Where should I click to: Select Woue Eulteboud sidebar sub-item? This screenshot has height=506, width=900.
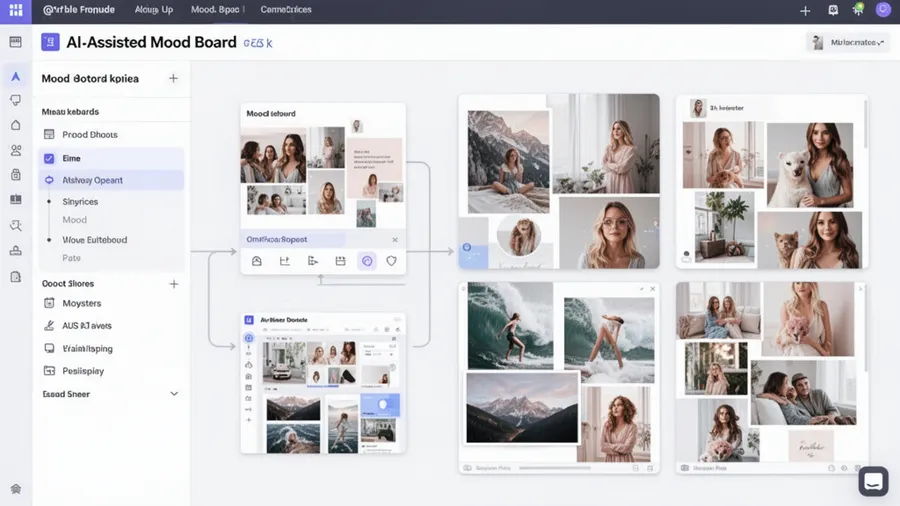click(x=95, y=240)
